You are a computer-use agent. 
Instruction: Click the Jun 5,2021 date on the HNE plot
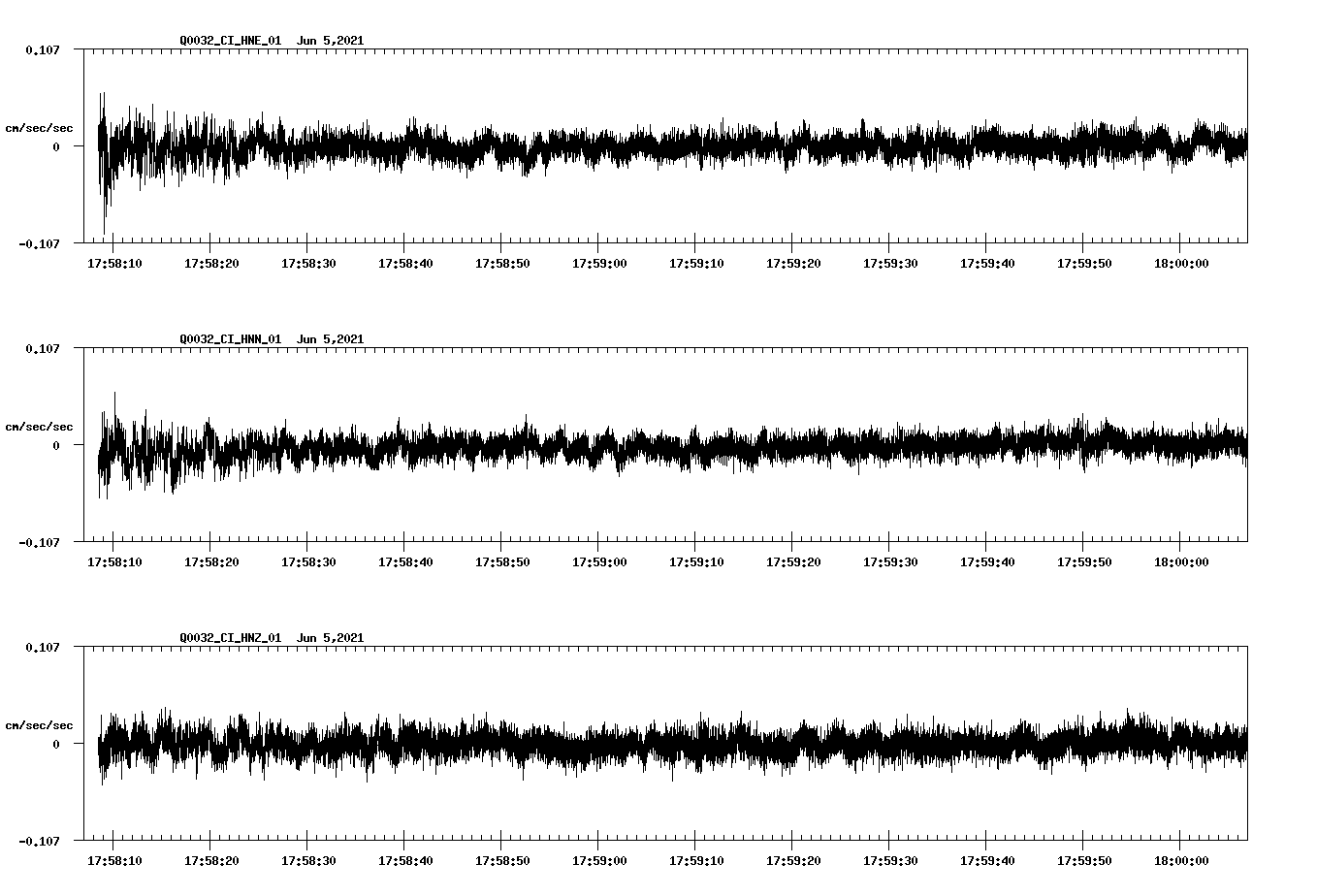[331, 40]
